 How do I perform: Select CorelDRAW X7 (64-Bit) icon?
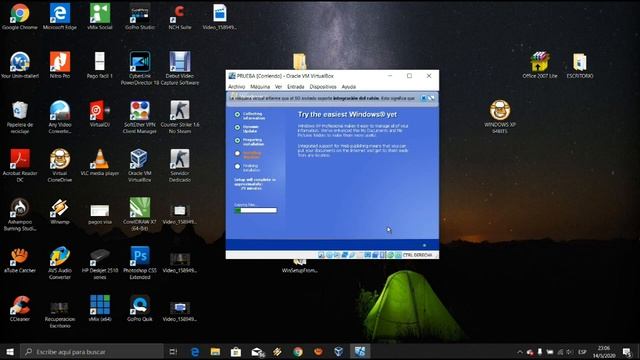click(140, 214)
